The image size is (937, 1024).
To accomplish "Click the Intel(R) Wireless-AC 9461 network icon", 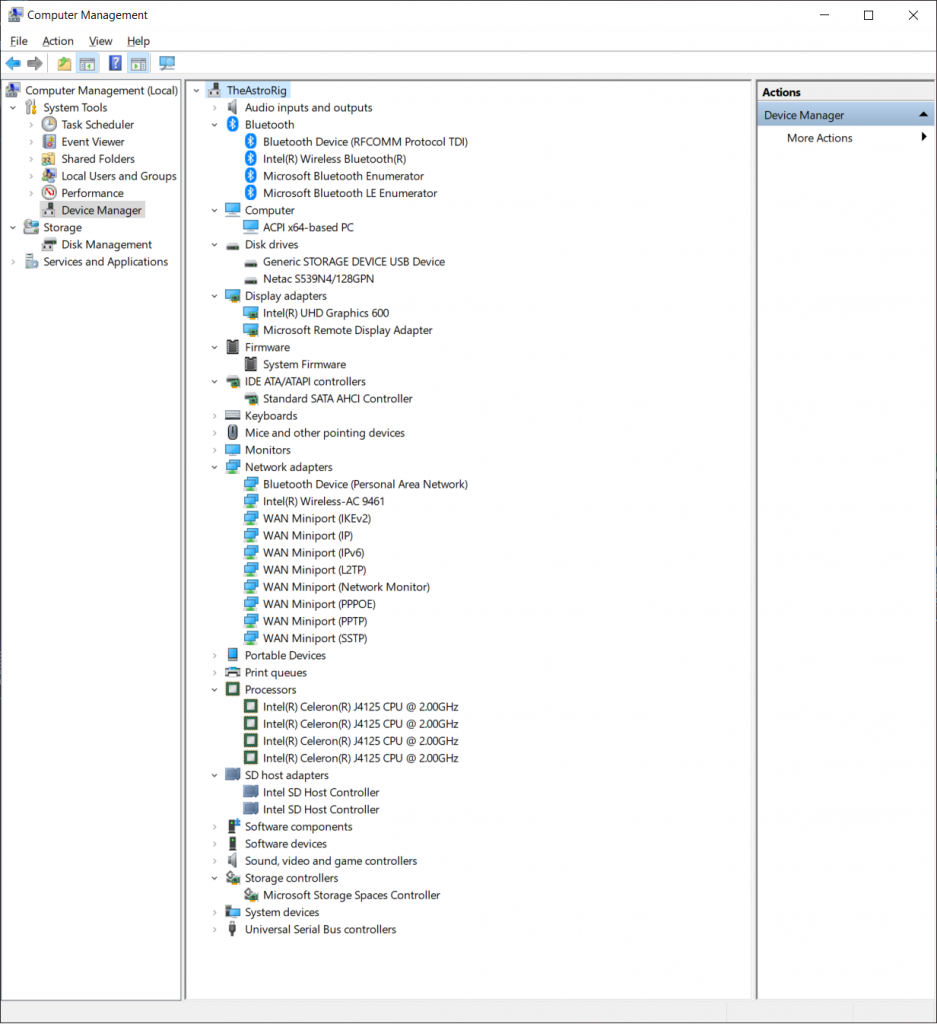I will coord(251,501).
